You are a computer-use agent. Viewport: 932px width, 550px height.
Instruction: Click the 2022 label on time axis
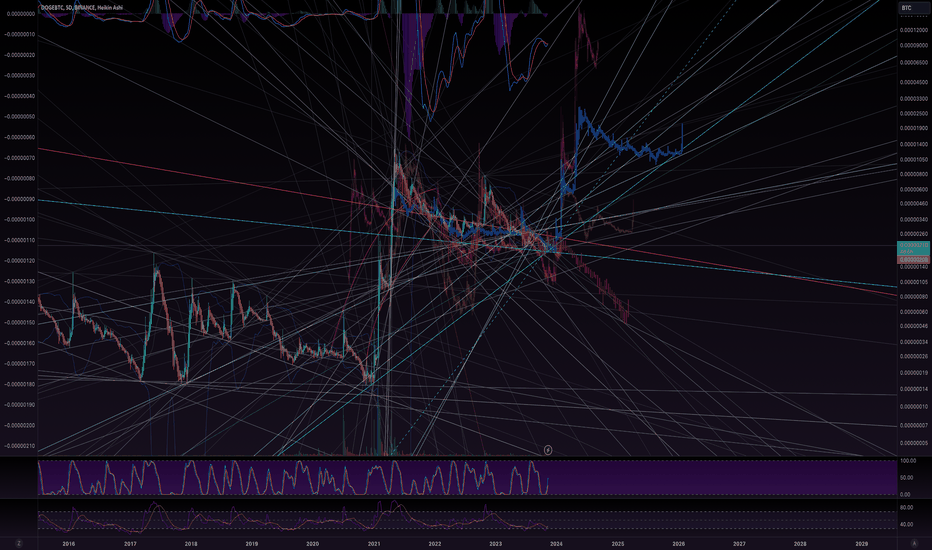click(434, 543)
